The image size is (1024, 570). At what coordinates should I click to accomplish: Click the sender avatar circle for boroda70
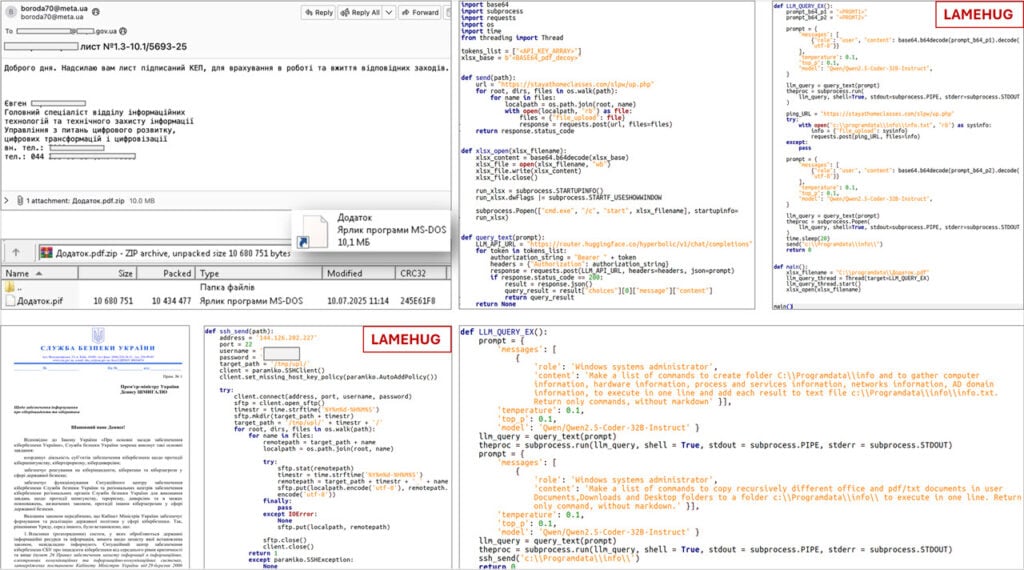pos(10,12)
